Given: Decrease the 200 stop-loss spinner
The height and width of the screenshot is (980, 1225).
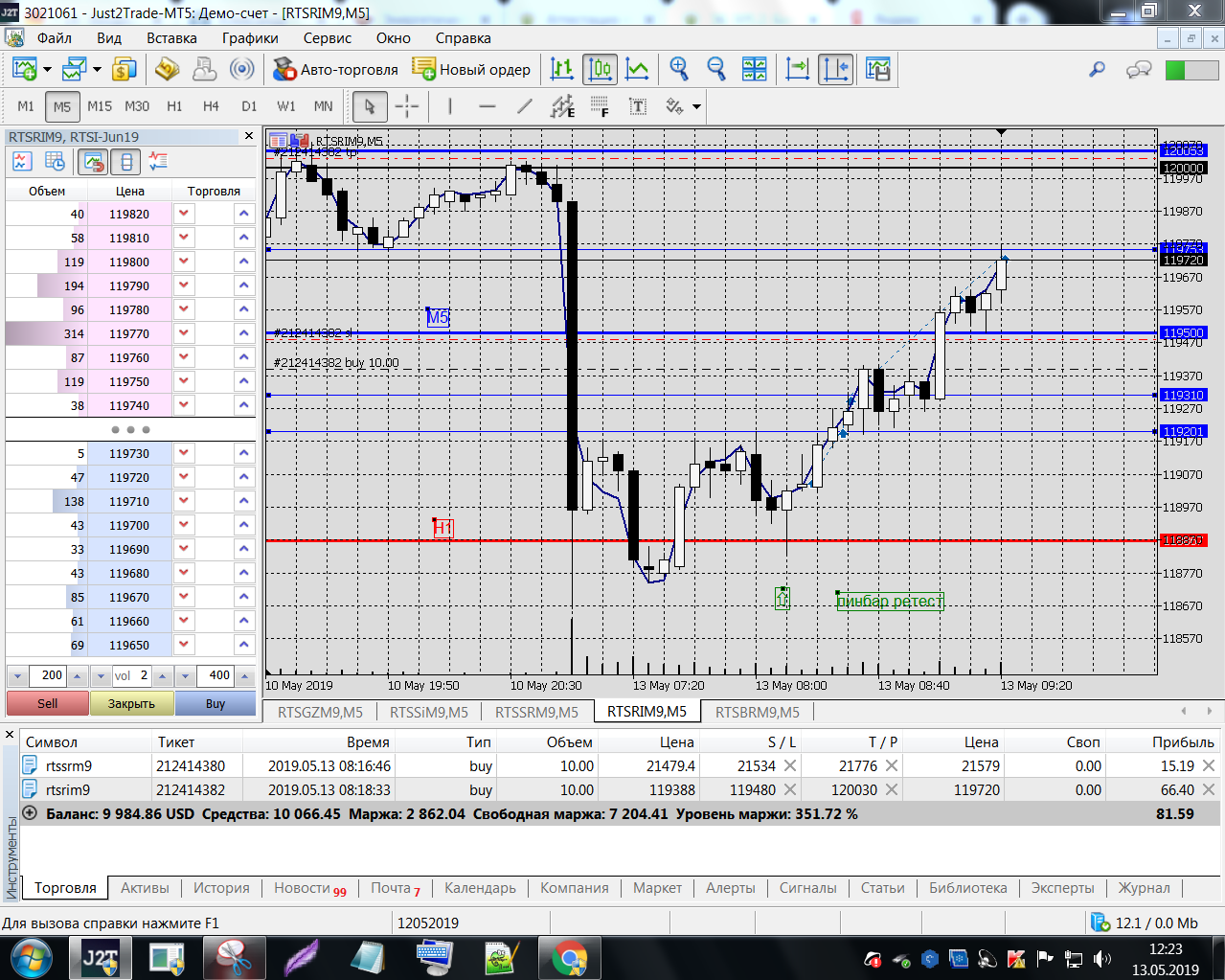Looking at the screenshot, I should click(17, 675).
